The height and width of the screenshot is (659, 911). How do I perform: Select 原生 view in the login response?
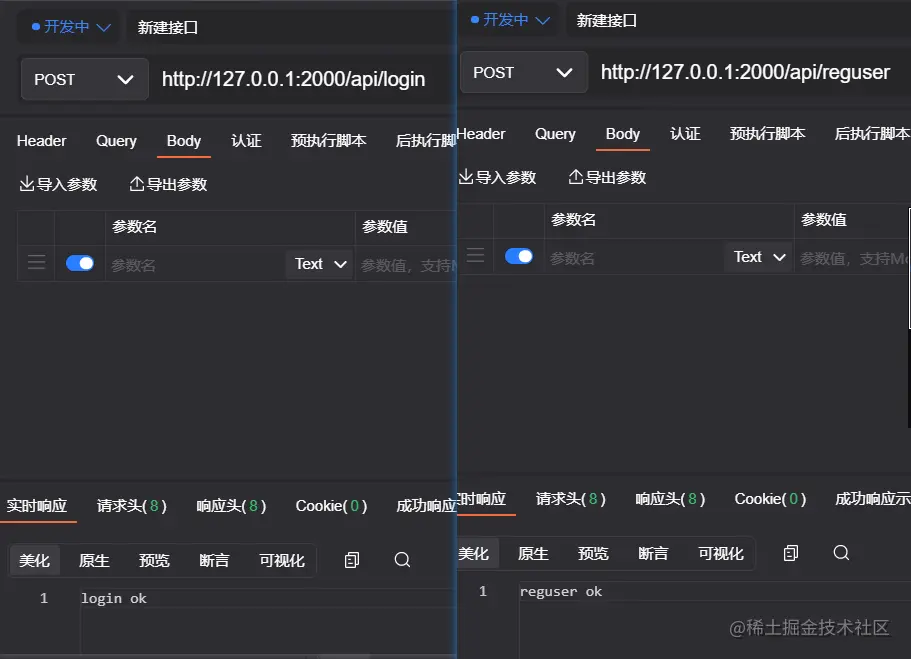pos(94,560)
